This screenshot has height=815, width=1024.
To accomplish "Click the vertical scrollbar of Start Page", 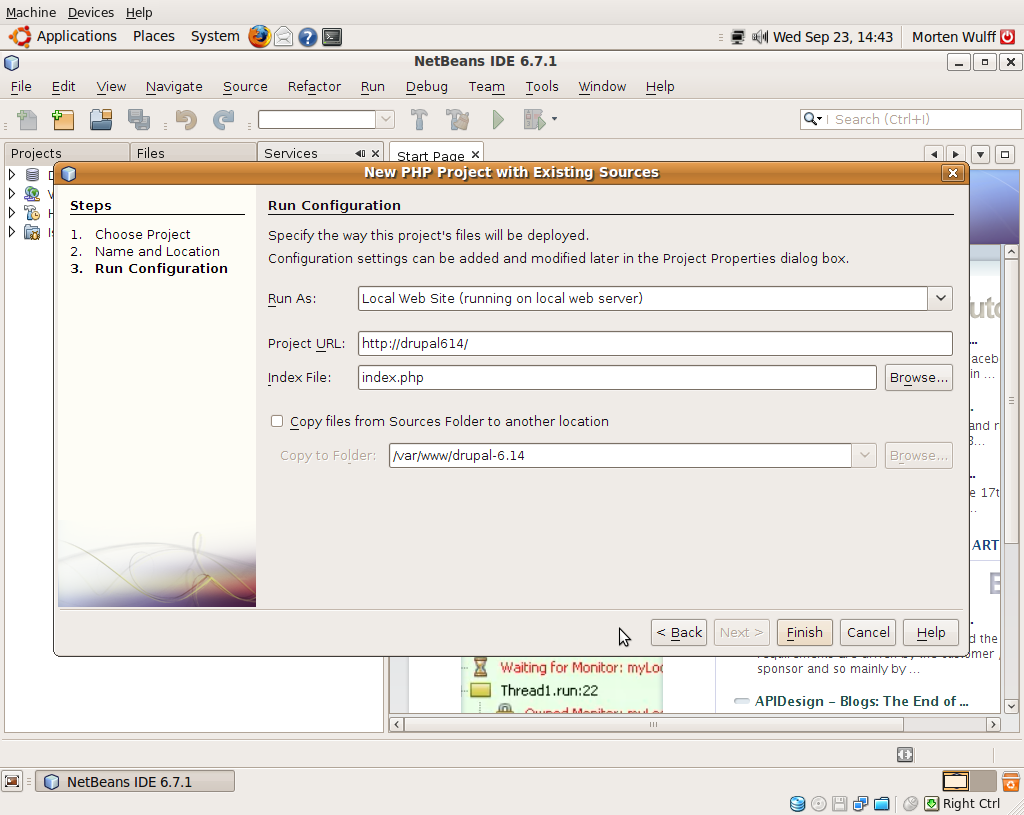I will [1011, 402].
